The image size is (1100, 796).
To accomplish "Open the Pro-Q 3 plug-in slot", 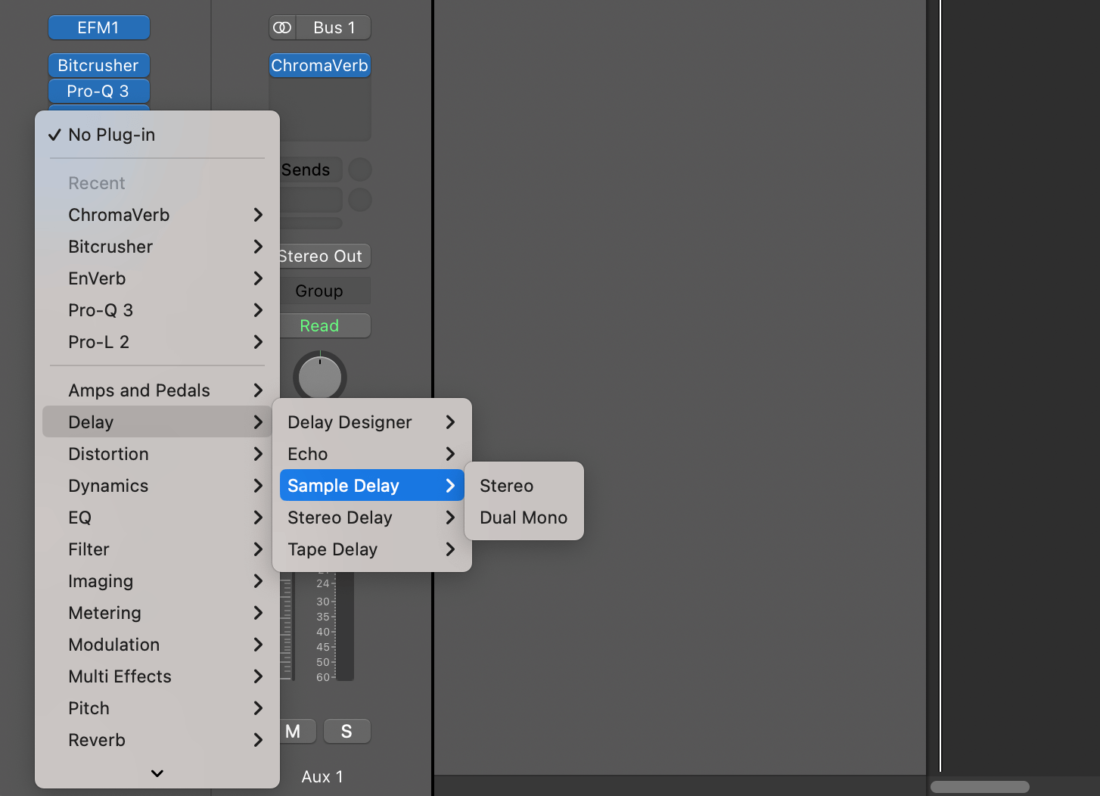I will click(98, 91).
